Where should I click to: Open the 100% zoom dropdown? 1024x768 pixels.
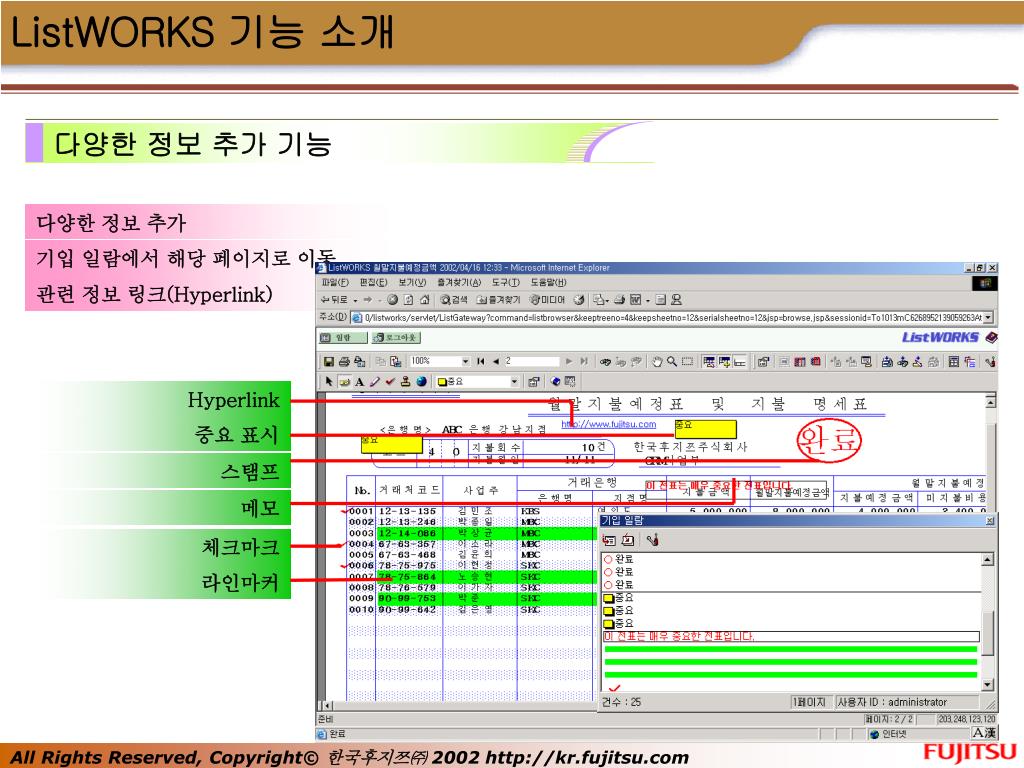pos(465,361)
